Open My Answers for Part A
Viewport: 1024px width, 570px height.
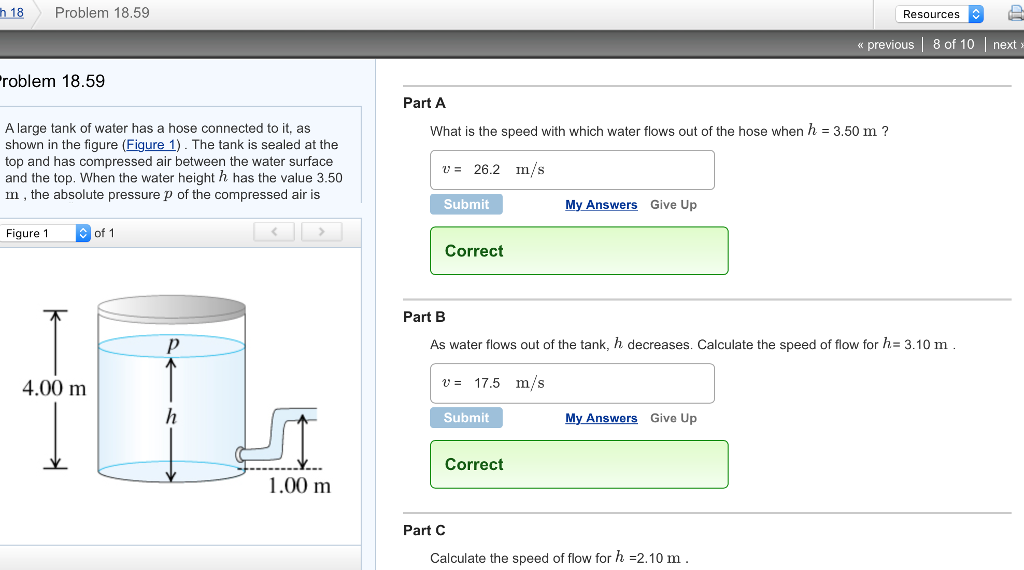tap(601, 204)
